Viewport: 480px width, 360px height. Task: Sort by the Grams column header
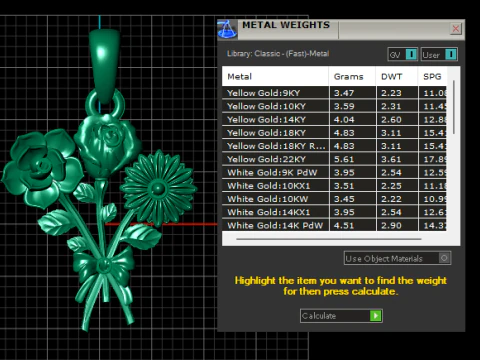pos(352,77)
